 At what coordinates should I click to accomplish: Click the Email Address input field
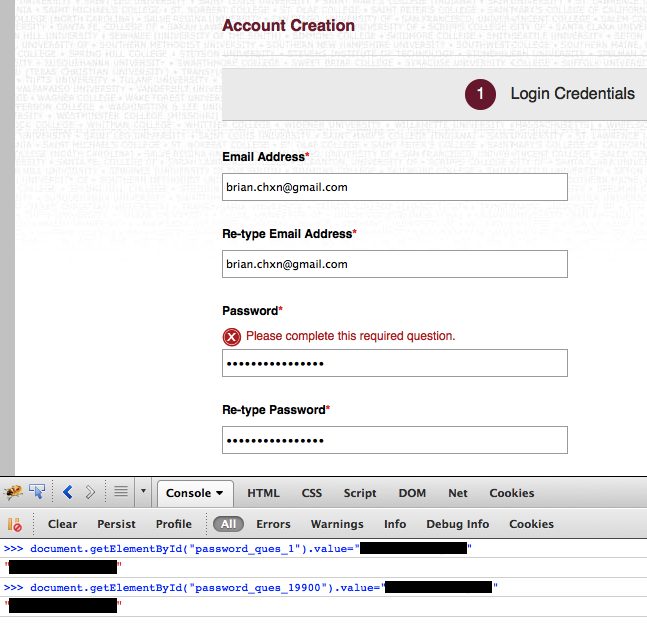tap(395, 187)
